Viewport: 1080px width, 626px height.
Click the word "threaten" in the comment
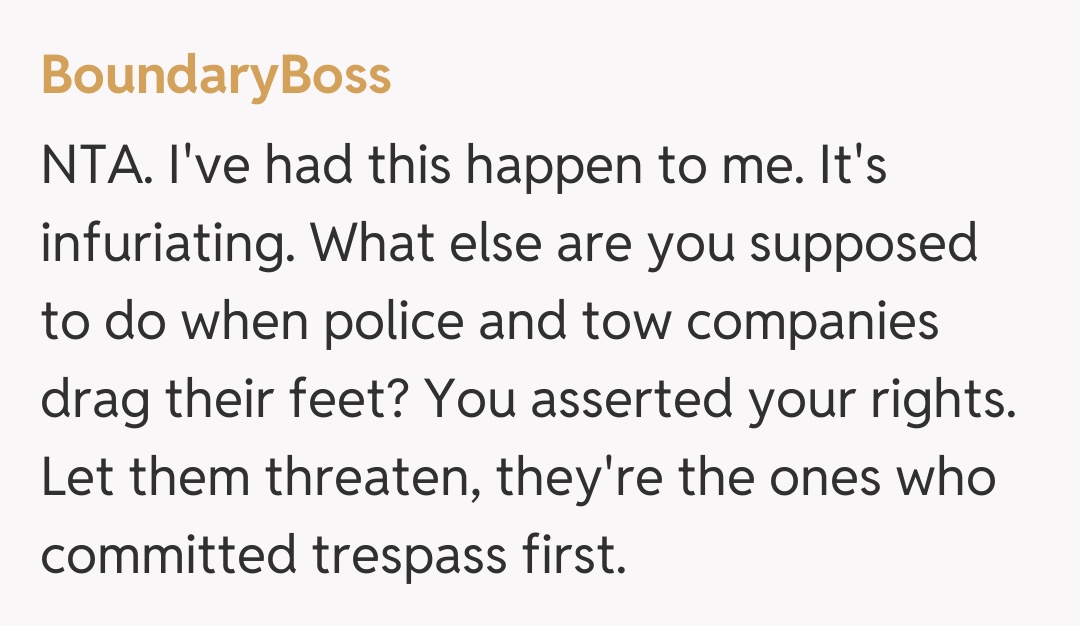(x=372, y=479)
